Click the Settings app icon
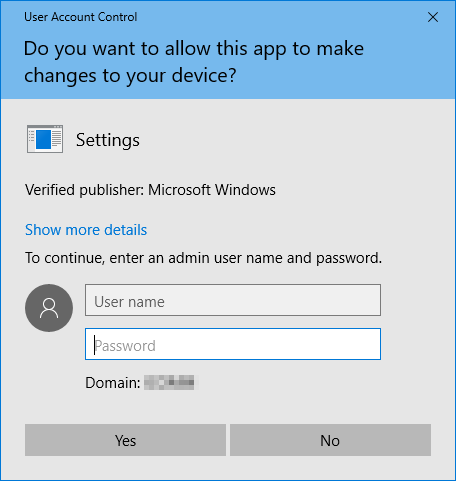The width and height of the screenshot is (456, 481). [45, 139]
